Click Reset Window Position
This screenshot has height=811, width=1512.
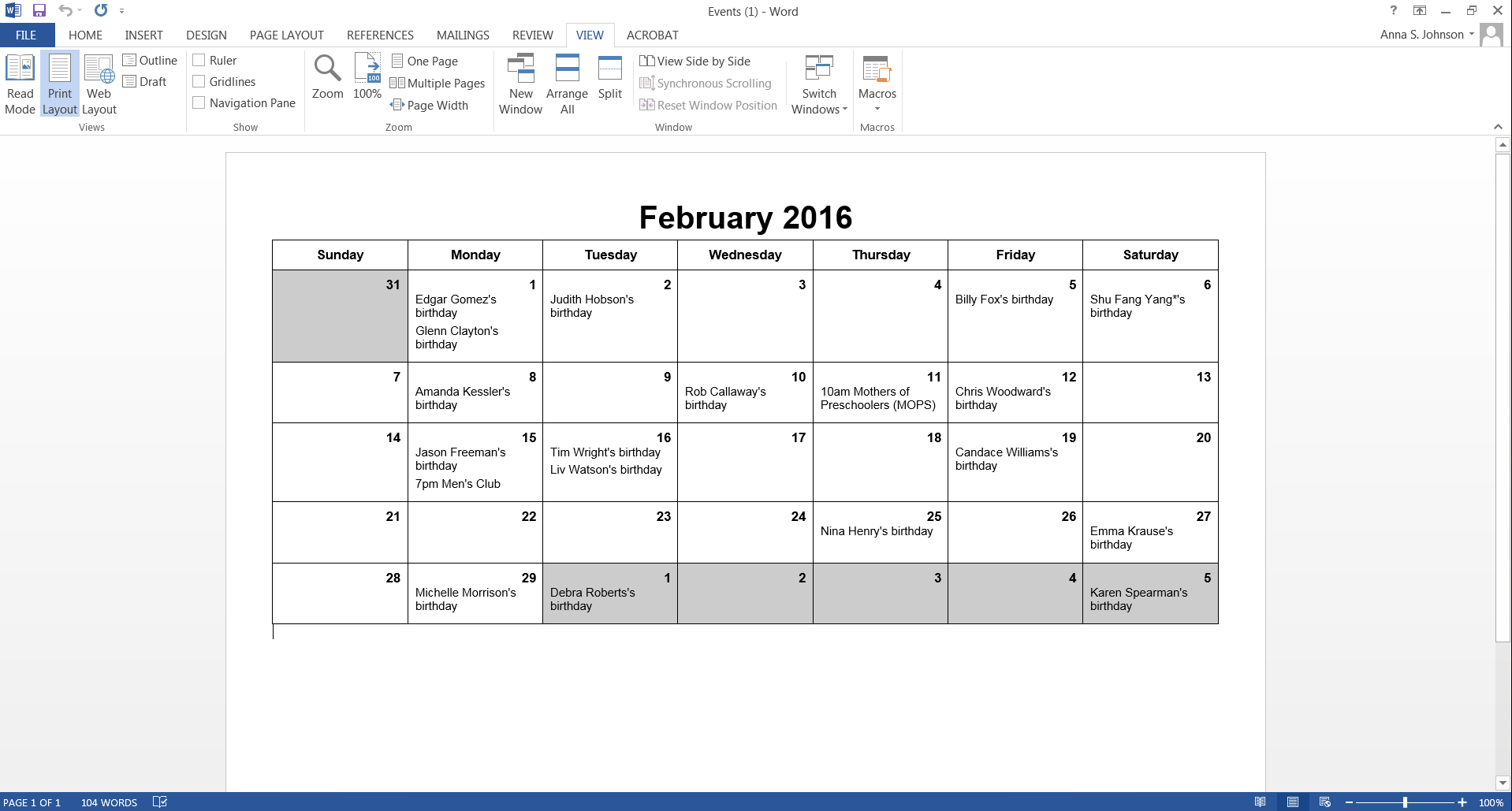tap(708, 106)
